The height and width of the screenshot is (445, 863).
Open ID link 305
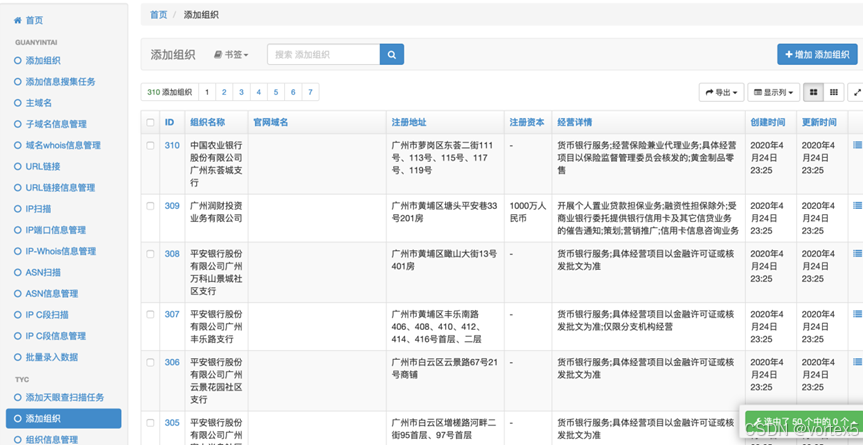tap(172, 423)
